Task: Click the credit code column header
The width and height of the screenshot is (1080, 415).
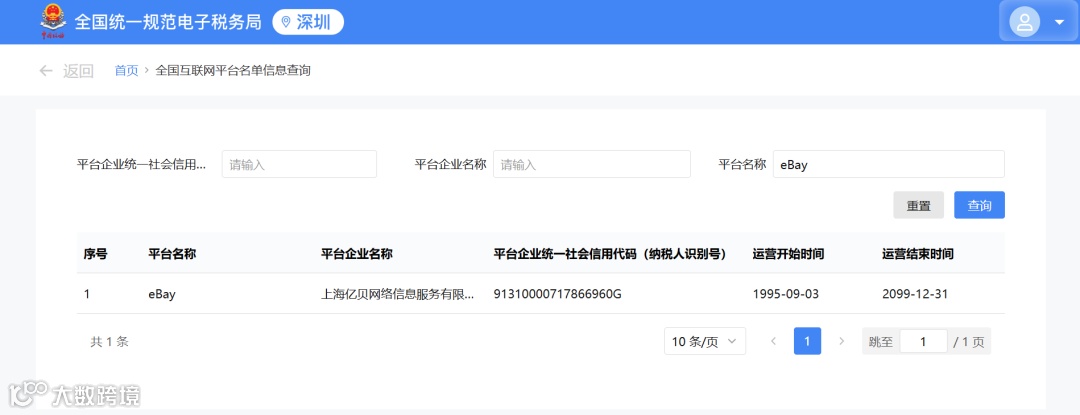Action: (x=611, y=253)
